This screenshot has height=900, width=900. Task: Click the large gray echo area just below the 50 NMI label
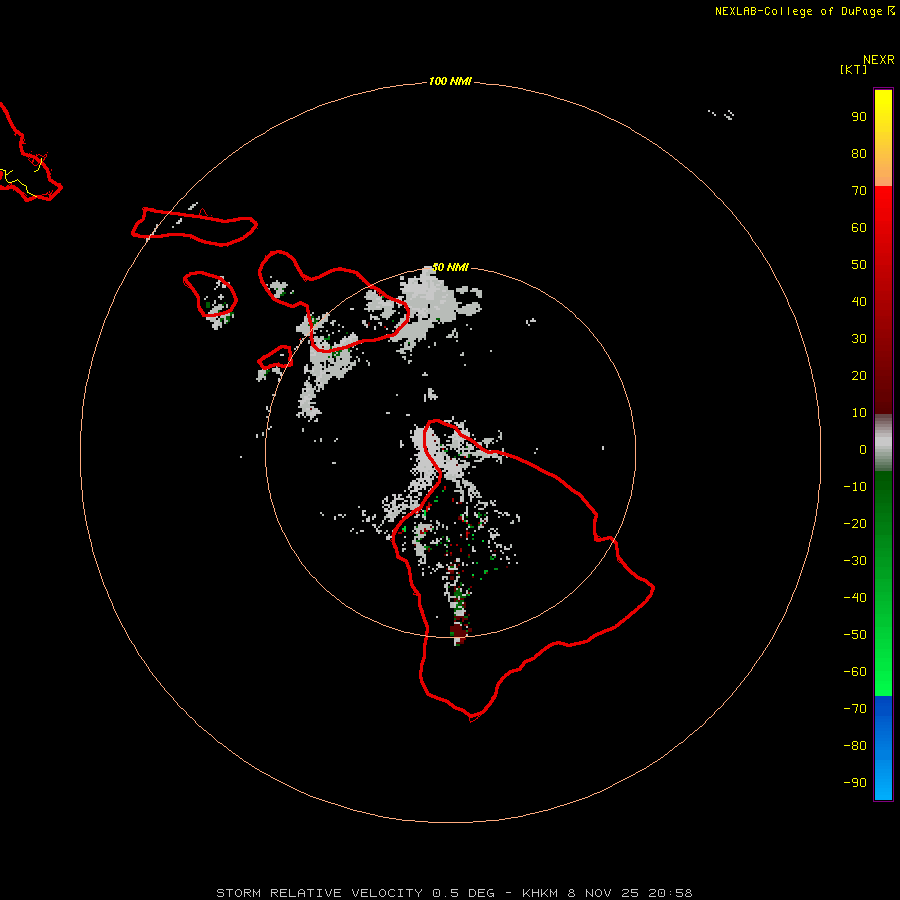428,301
